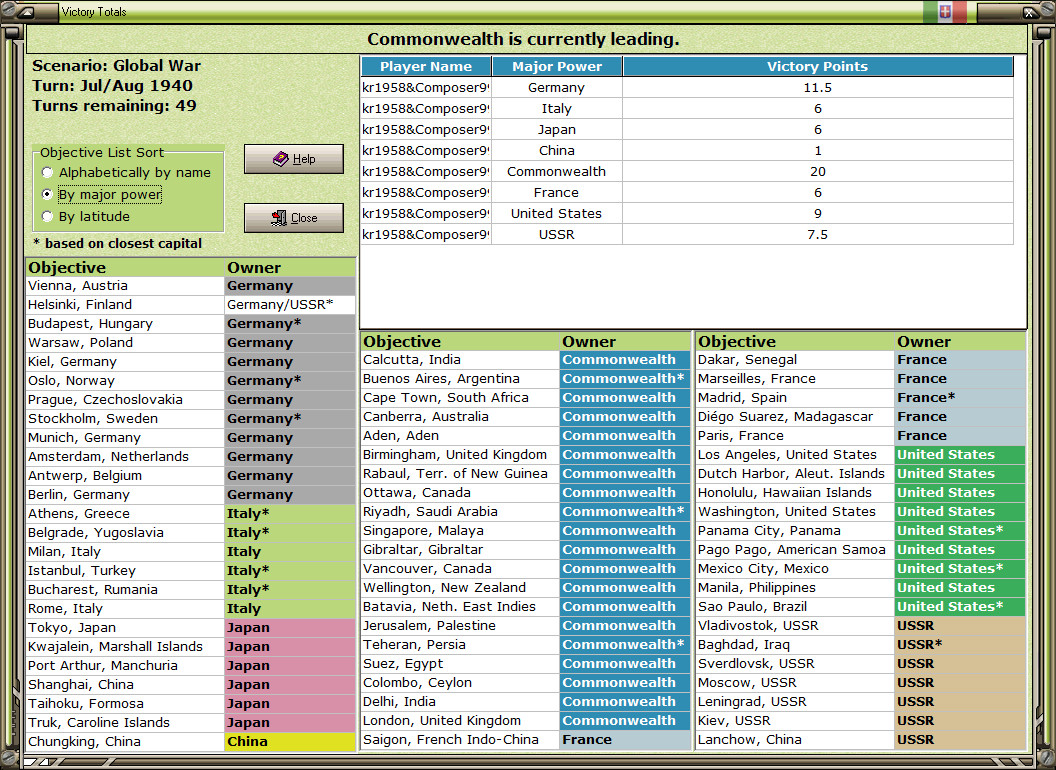
Task: Select Budapest, Hungary objective
Action: pyautogui.click(x=125, y=323)
